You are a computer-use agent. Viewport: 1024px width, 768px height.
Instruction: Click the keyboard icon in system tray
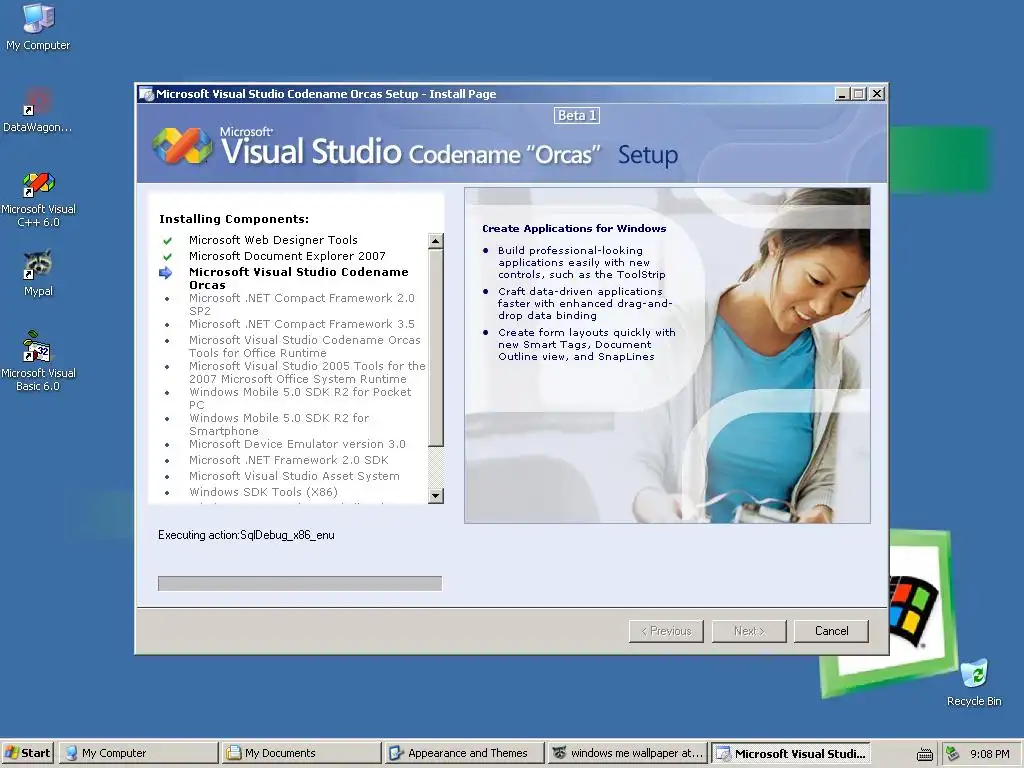(925, 754)
